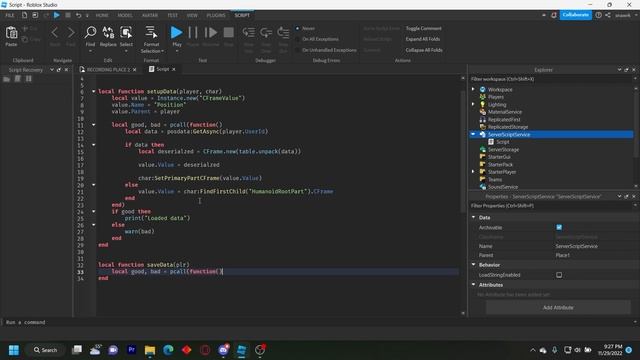Select the Workspace item in Explorer
Viewport: 640px width, 360px height.
(500, 89)
